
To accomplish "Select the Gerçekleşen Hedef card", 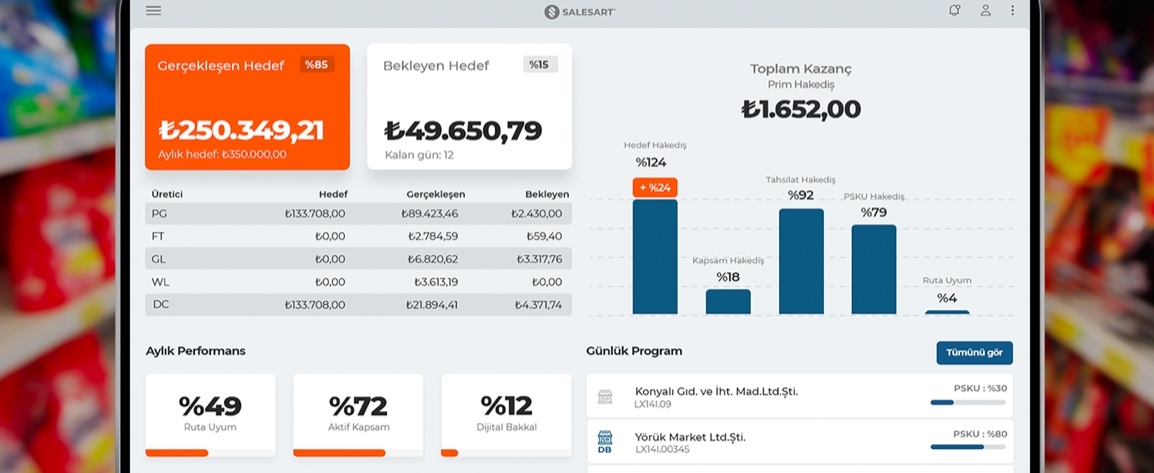I will pyautogui.click(x=247, y=107).
